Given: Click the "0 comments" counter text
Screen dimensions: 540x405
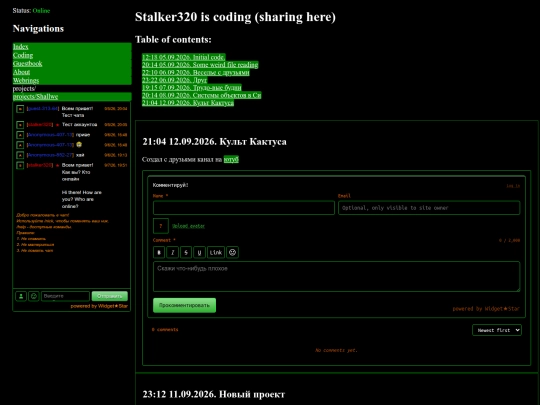Looking at the screenshot, I should 165,330.
